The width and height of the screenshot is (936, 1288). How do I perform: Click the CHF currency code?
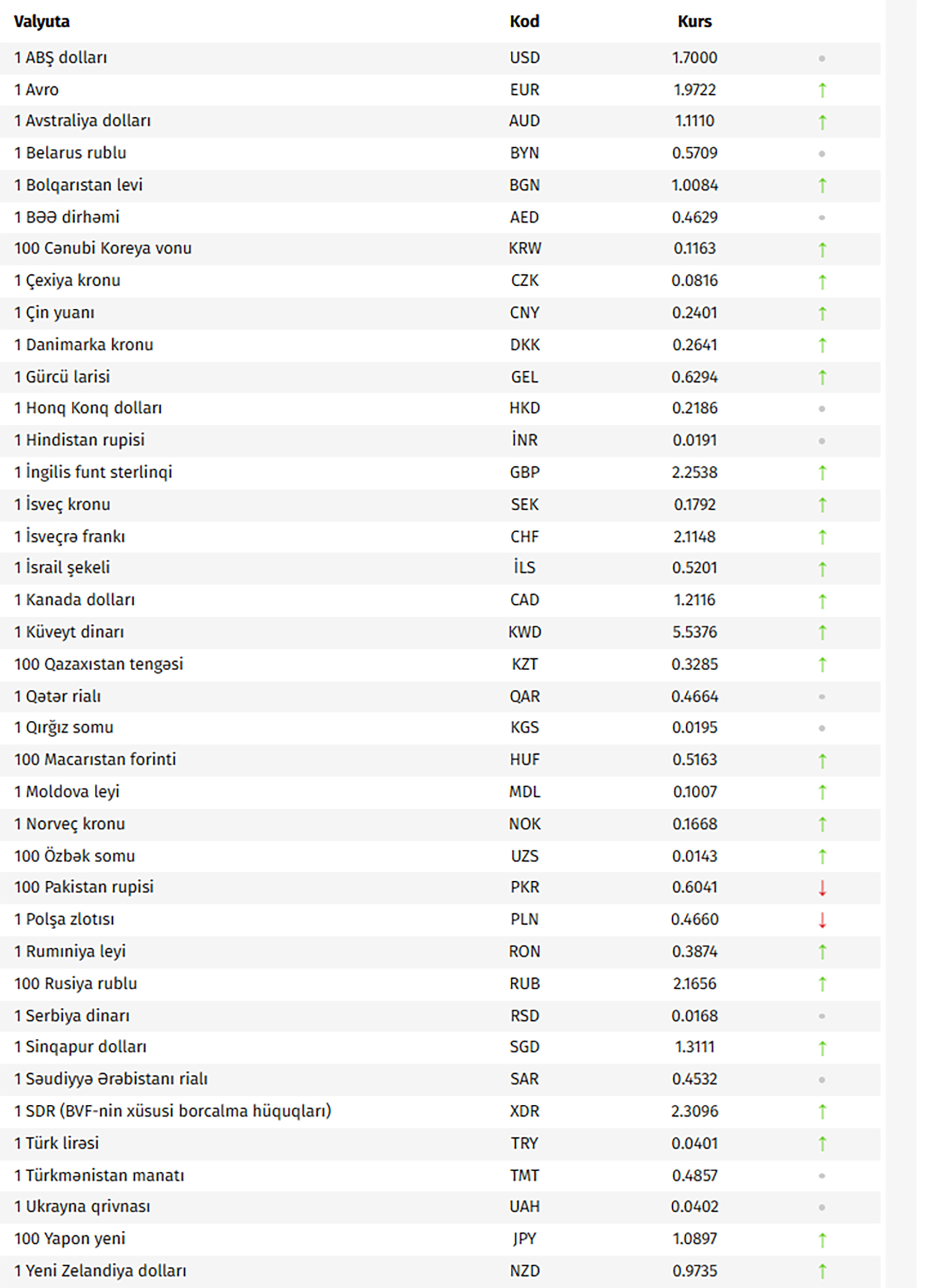pyautogui.click(x=524, y=536)
